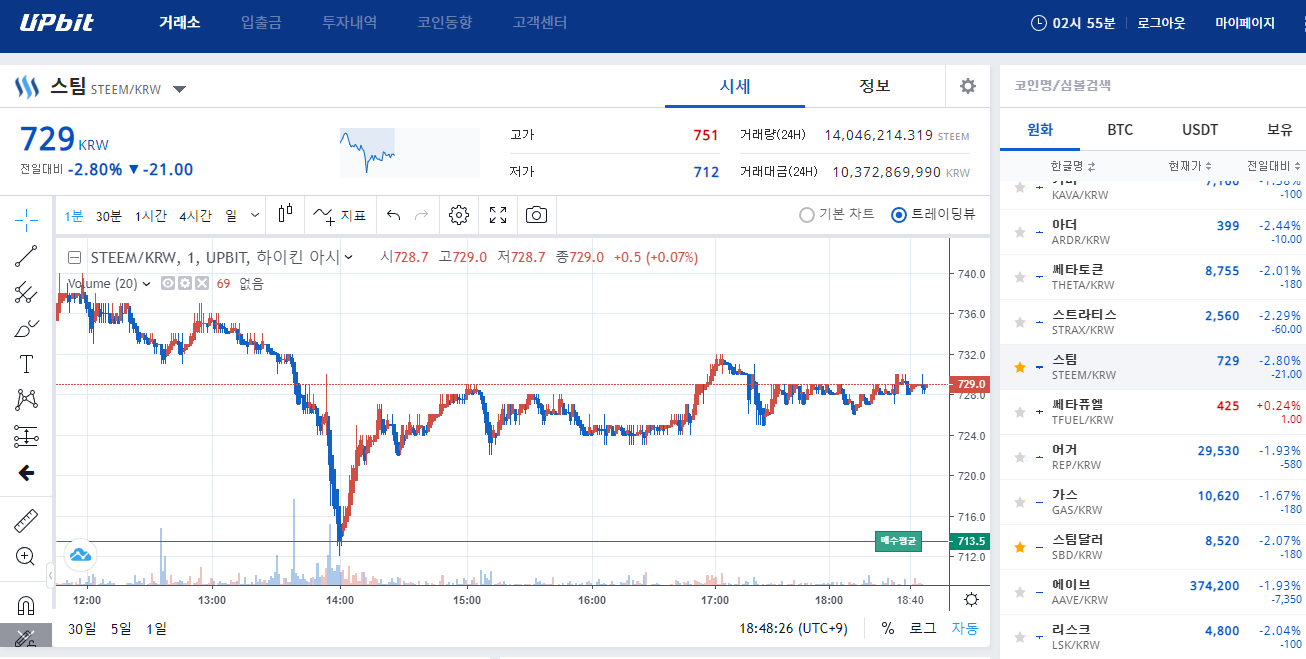Click the candlestick chart style icon
Image resolution: width=1306 pixels, height=659 pixels.
coord(286,214)
